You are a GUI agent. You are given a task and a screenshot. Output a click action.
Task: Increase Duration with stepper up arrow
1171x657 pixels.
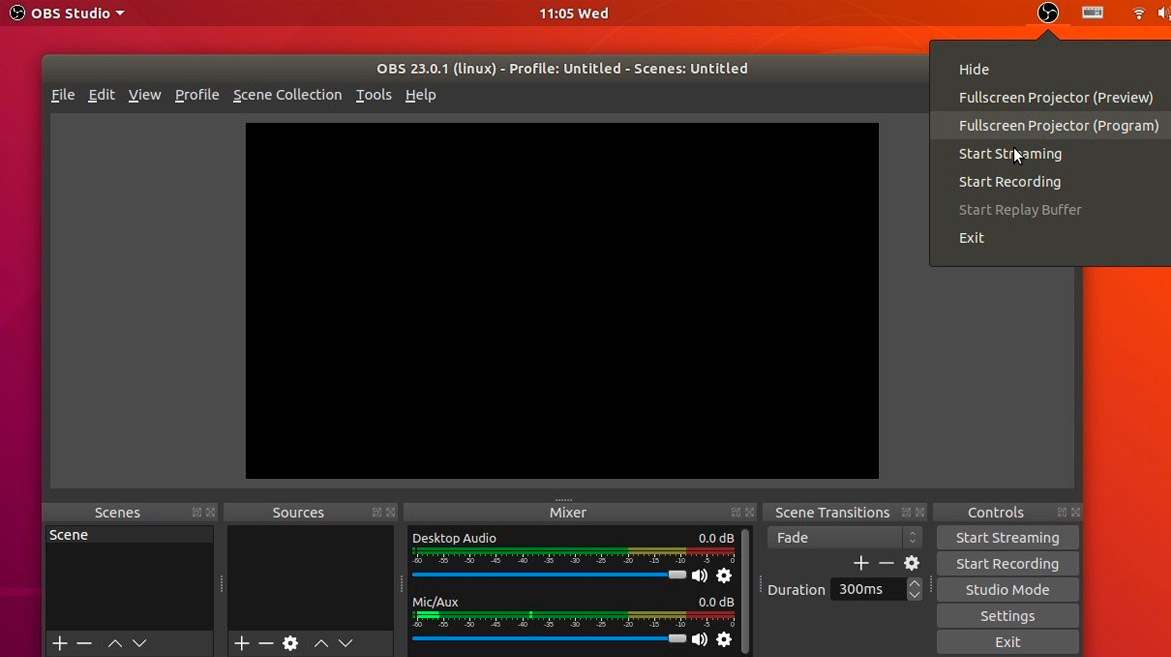(914, 584)
